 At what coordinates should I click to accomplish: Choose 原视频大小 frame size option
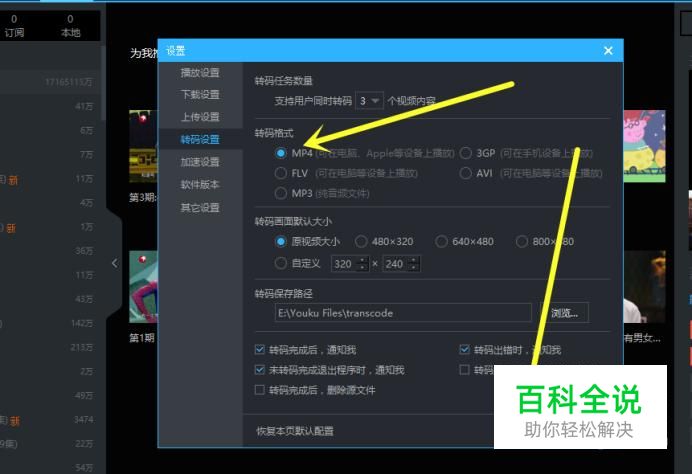pos(281,241)
